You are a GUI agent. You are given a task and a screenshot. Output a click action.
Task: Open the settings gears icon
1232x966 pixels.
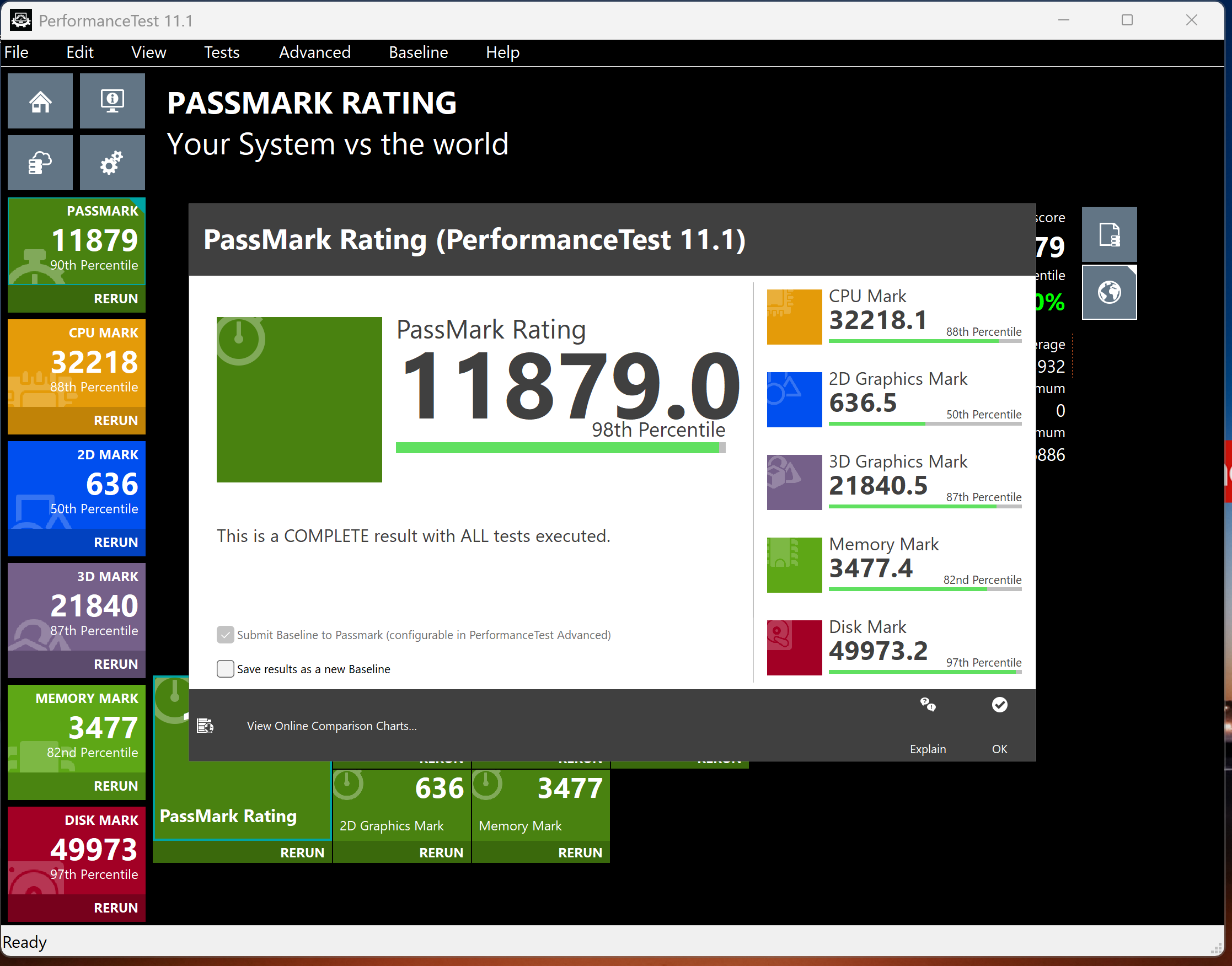[112, 163]
